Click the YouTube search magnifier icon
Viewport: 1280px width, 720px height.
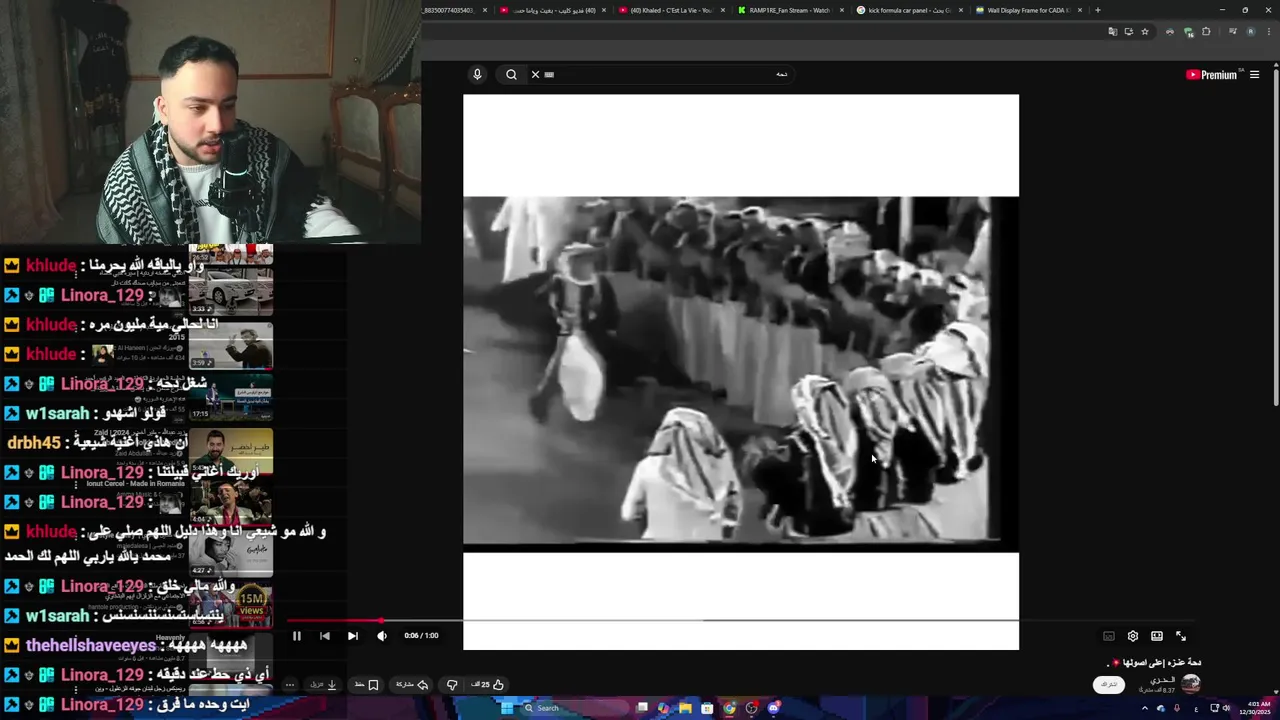point(511,74)
